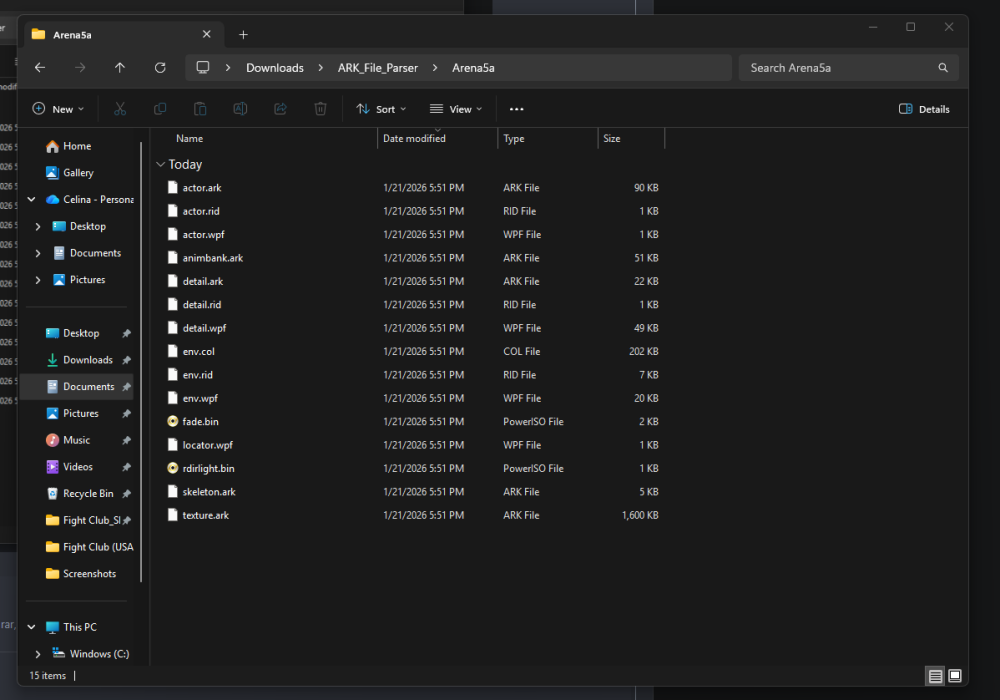The image size is (1000, 700).
Task: Switch to large thumbnails view in status bar
Action: pyautogui.click(x=955, y=676)
